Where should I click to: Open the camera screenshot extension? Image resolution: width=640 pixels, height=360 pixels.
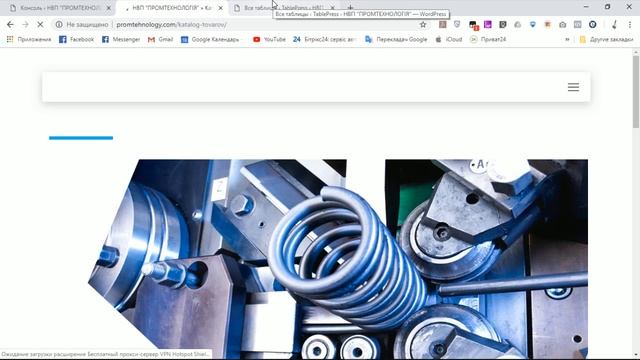tap(562, 24)
